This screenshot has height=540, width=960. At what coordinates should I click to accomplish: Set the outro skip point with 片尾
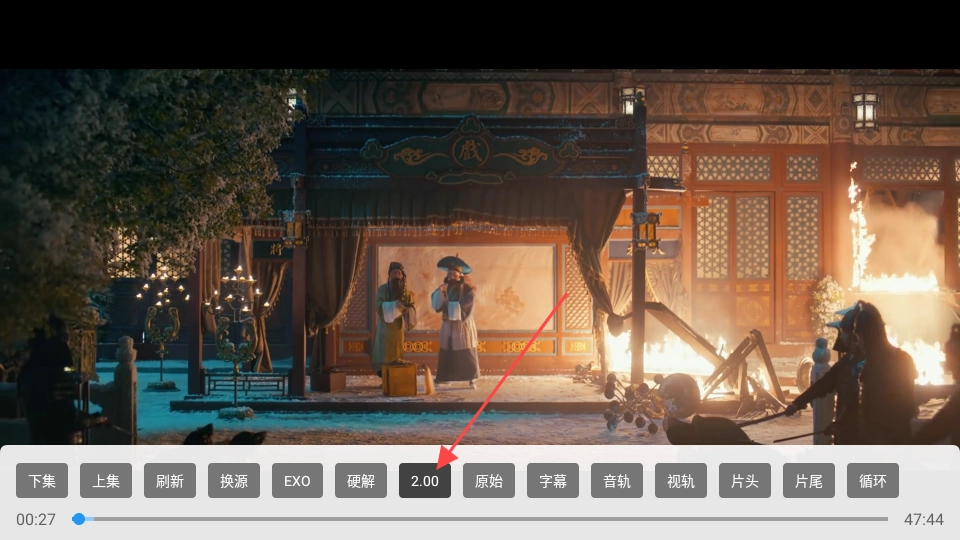(809, 481)
